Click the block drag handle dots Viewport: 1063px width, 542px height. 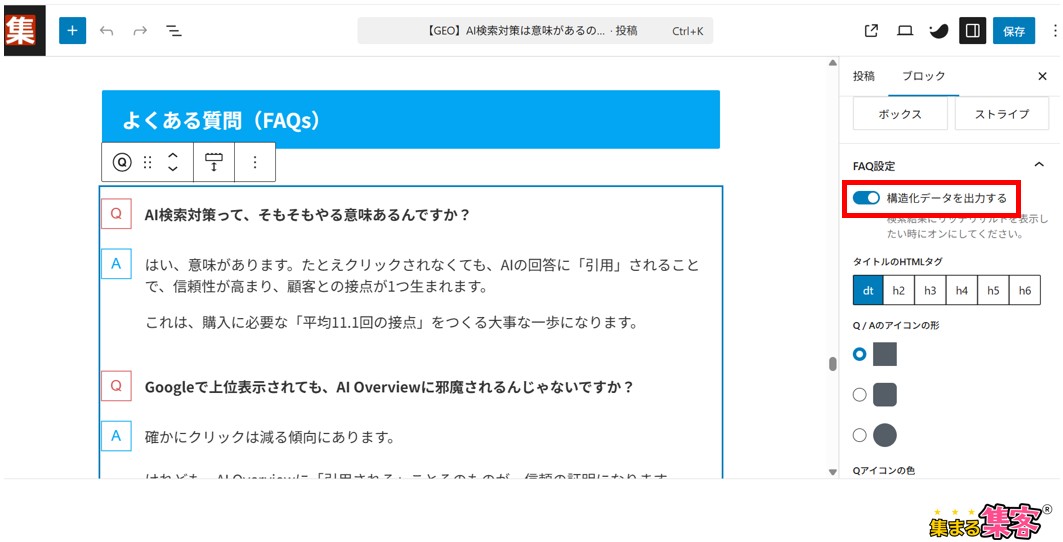pos(148,162)
